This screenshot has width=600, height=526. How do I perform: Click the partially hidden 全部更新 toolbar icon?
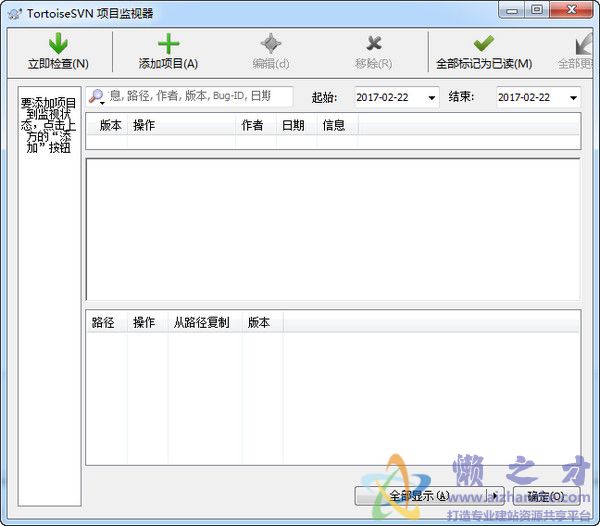[x=584, y=44]
